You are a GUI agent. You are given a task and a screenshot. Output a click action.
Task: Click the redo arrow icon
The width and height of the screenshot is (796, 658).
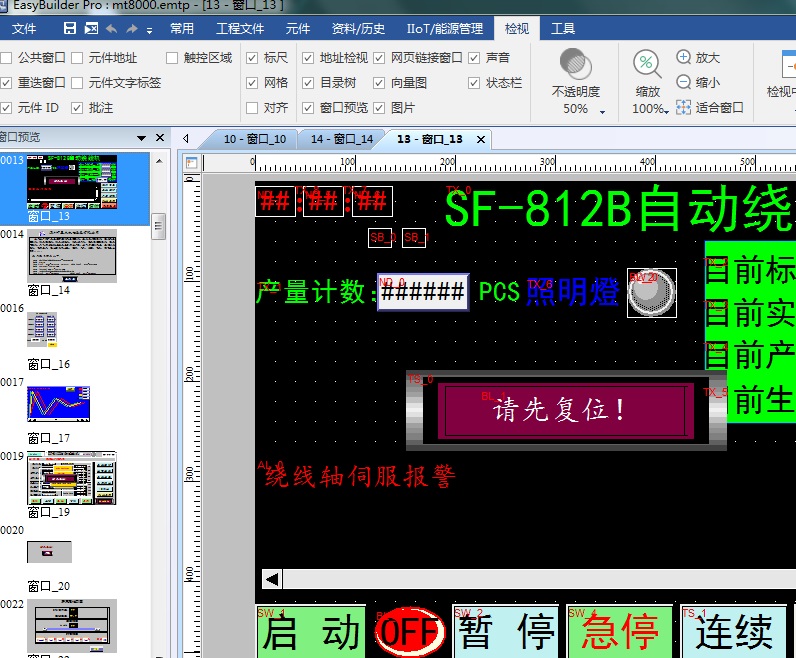tap(131, 29)
